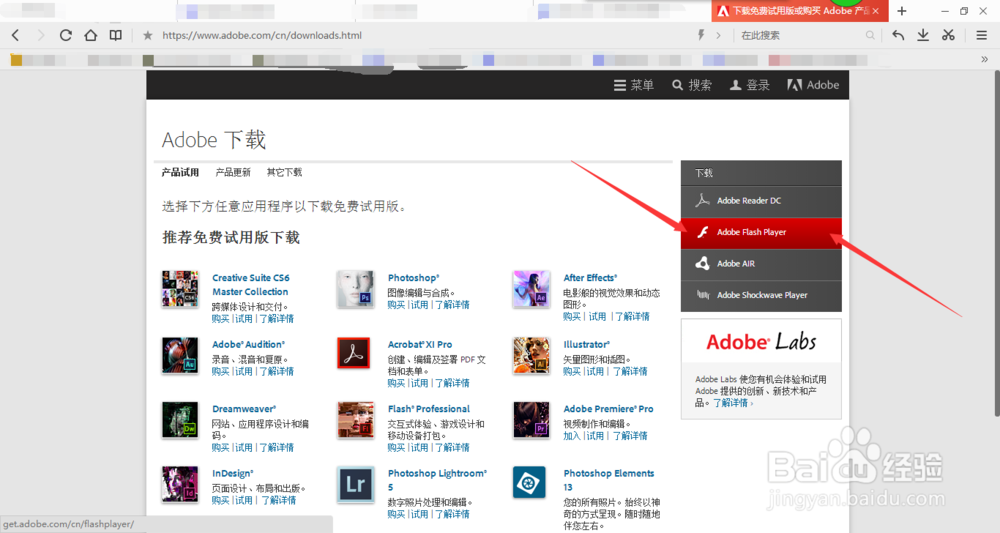This screenshot has width=1000, height=533.
Task: Click the Adobe Premiere Pro product icon
Action: tap(531, 420)
